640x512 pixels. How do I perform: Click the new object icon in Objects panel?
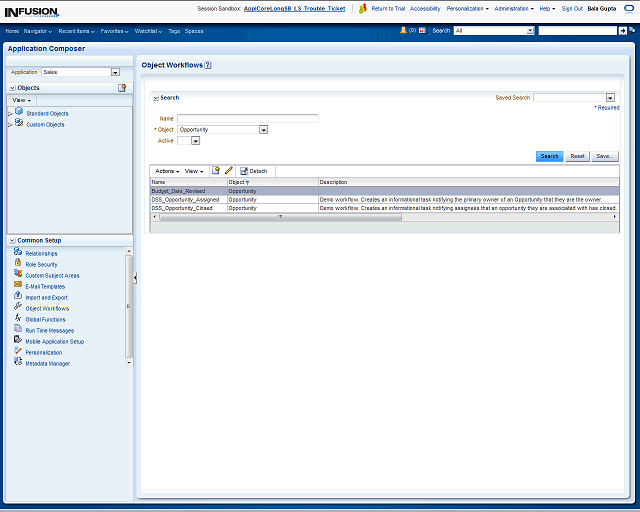tap(122, 88)
